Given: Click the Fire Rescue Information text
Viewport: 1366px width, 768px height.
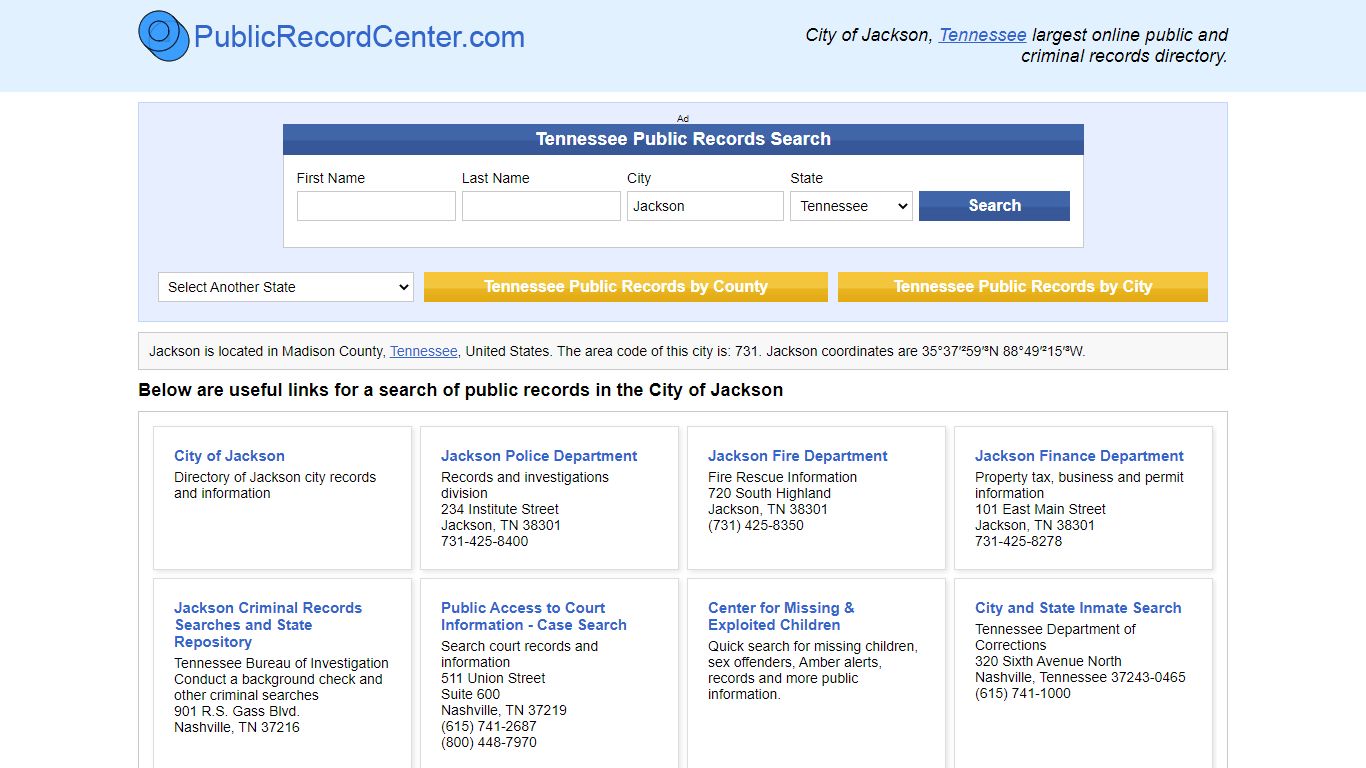Looking at the screenshot, I should pos(782,477).
